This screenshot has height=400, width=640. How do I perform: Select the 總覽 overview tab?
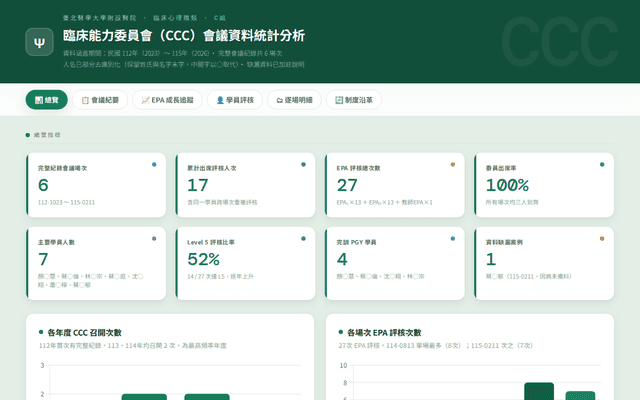(47, 100)
